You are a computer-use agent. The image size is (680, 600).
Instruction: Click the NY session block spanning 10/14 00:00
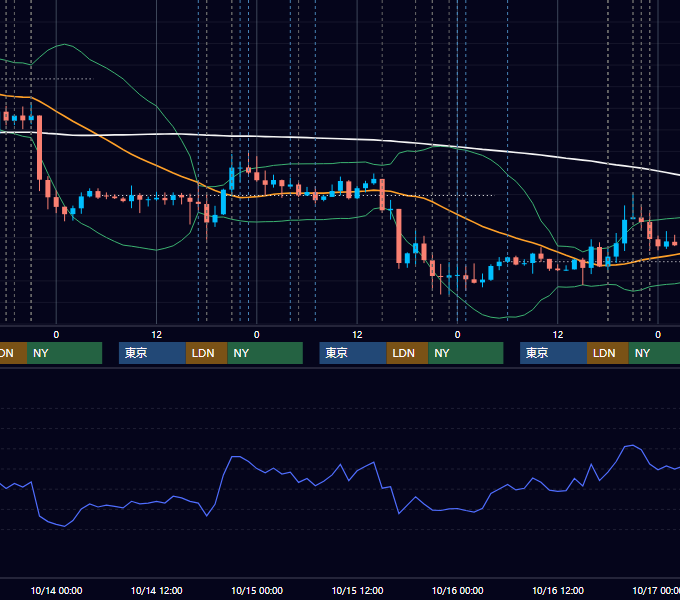(64, 353)
